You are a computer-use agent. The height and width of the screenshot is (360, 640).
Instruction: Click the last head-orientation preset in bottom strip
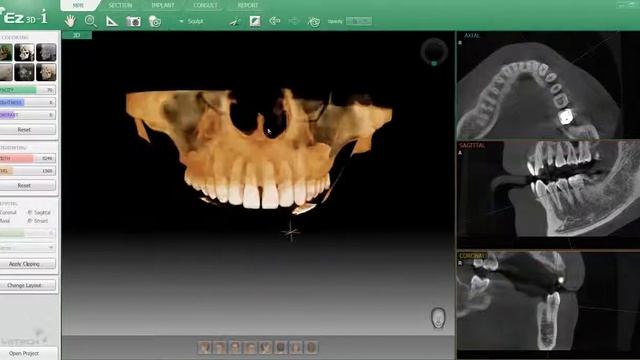311,347
